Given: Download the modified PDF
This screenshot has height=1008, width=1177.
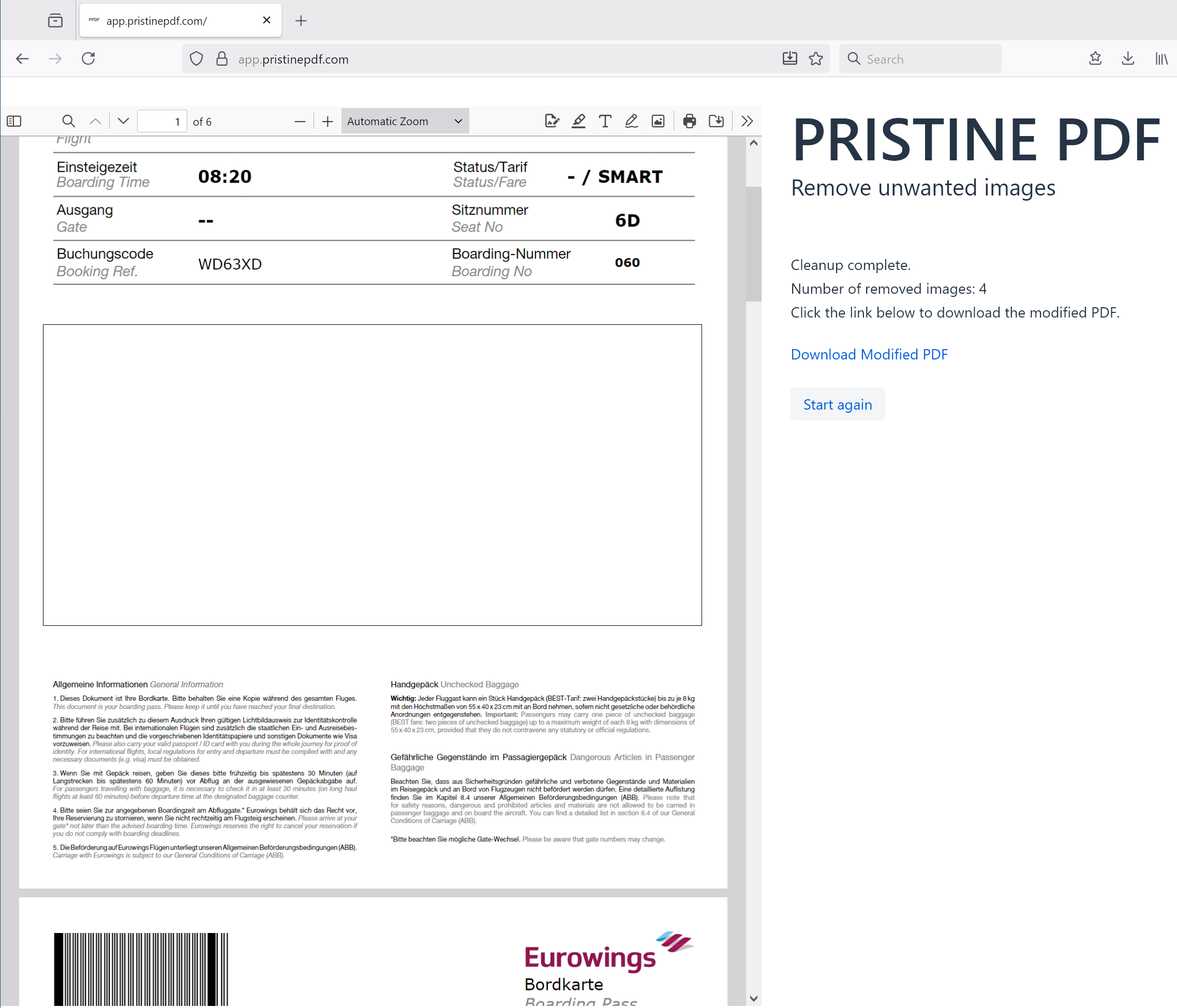Looking at the screenshot, I should click(869, 354).
